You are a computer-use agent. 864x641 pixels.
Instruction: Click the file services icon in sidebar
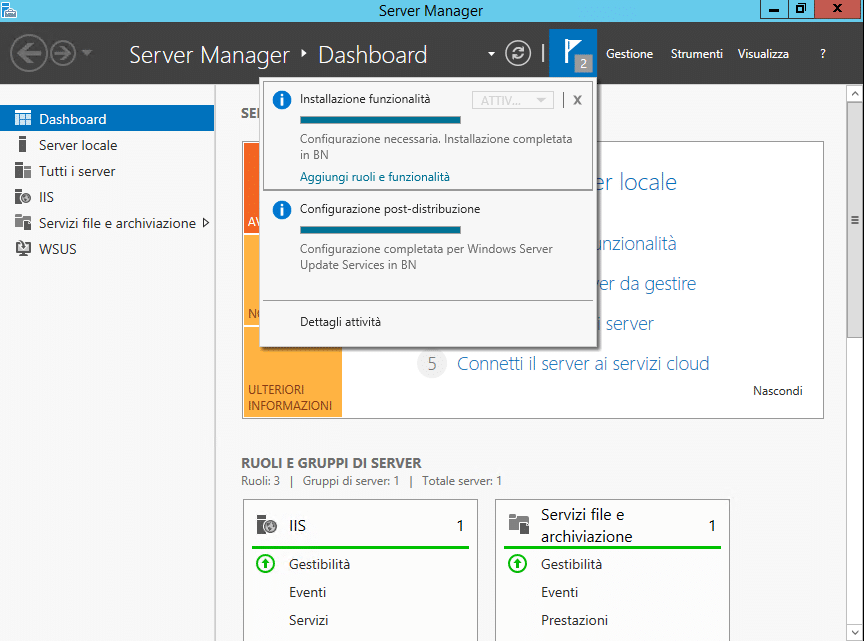tap(23, 222)
